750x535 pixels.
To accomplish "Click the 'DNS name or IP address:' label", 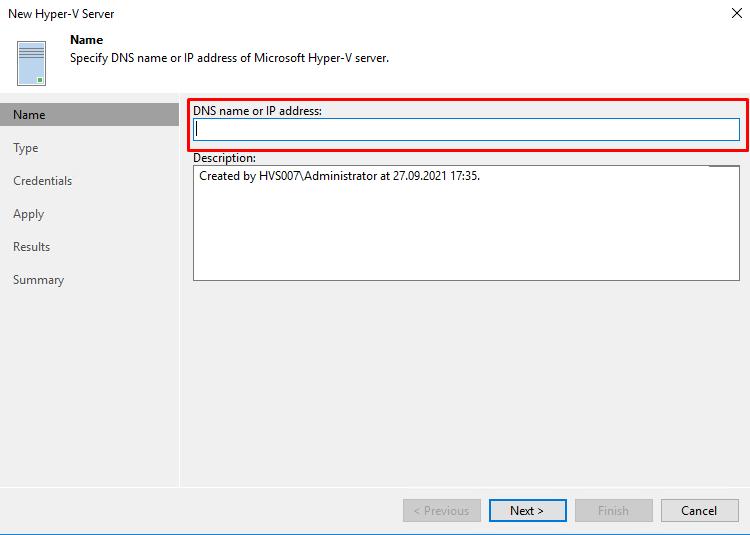I will click(257, 111).
